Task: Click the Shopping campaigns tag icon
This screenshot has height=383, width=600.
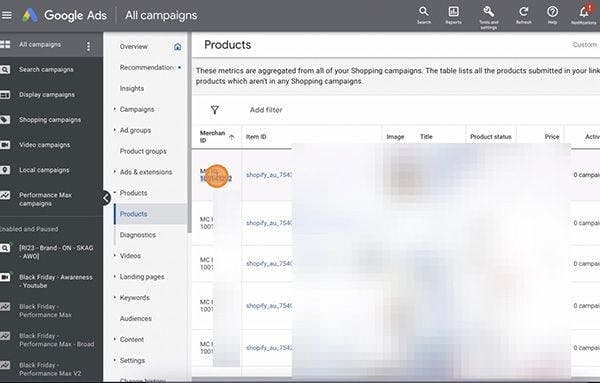Action: pos(5,120)
